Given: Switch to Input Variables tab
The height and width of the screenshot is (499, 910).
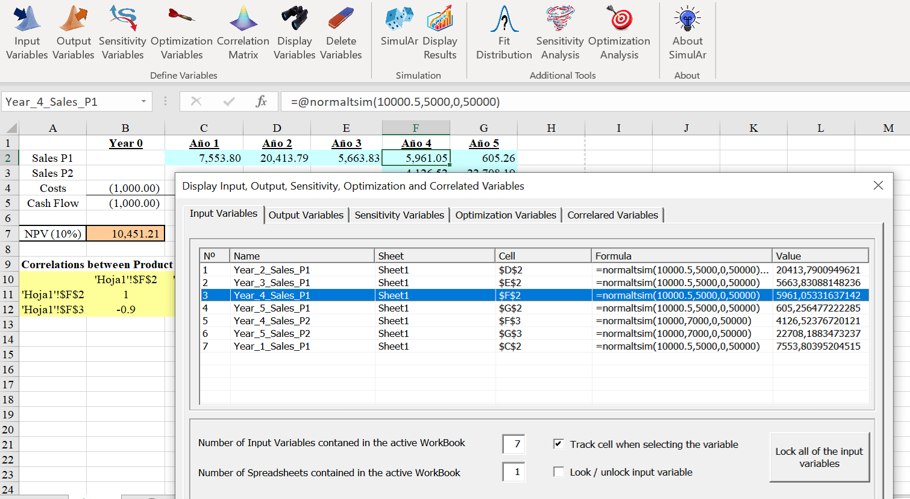Looking at the screenshot, I should (x=223, y=214).
